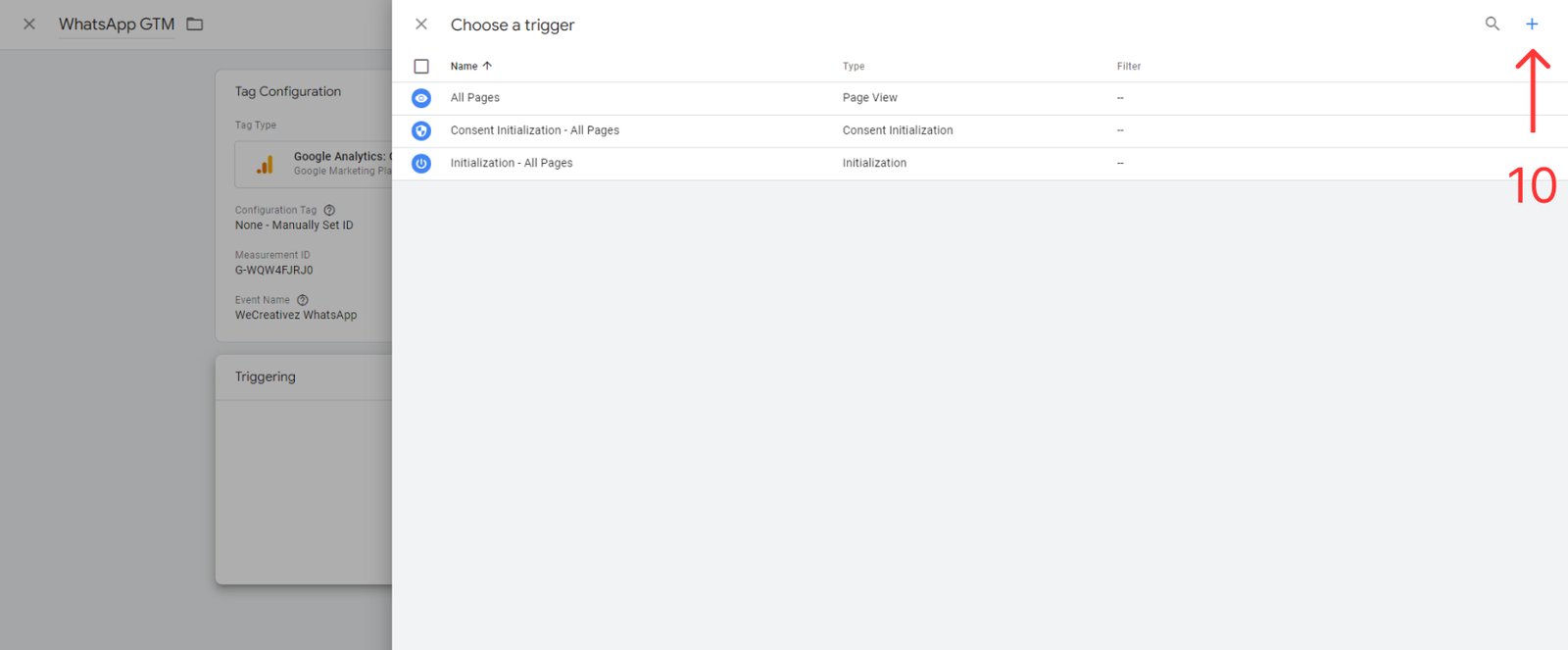Click the Consent Initialization shield icon
Screen dimensions: 1568x650
click(421, 130)
